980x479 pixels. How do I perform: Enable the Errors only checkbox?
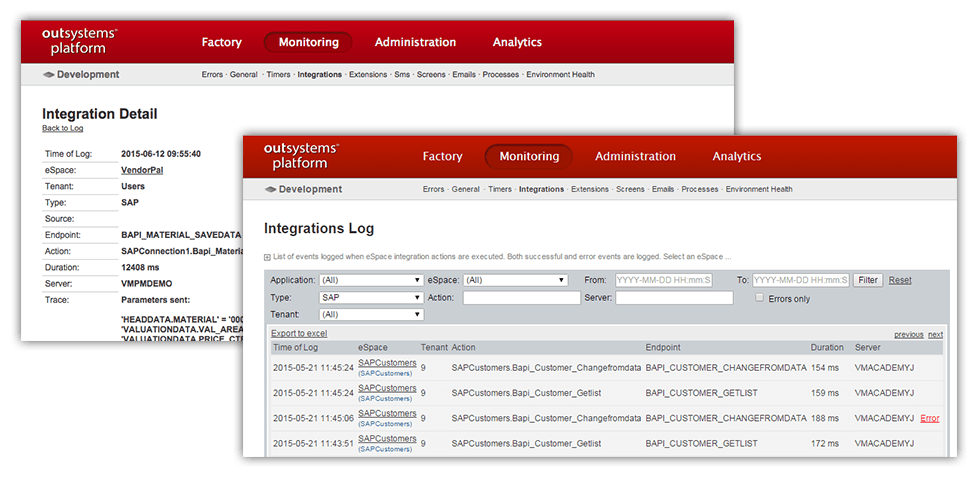(760, 298)
